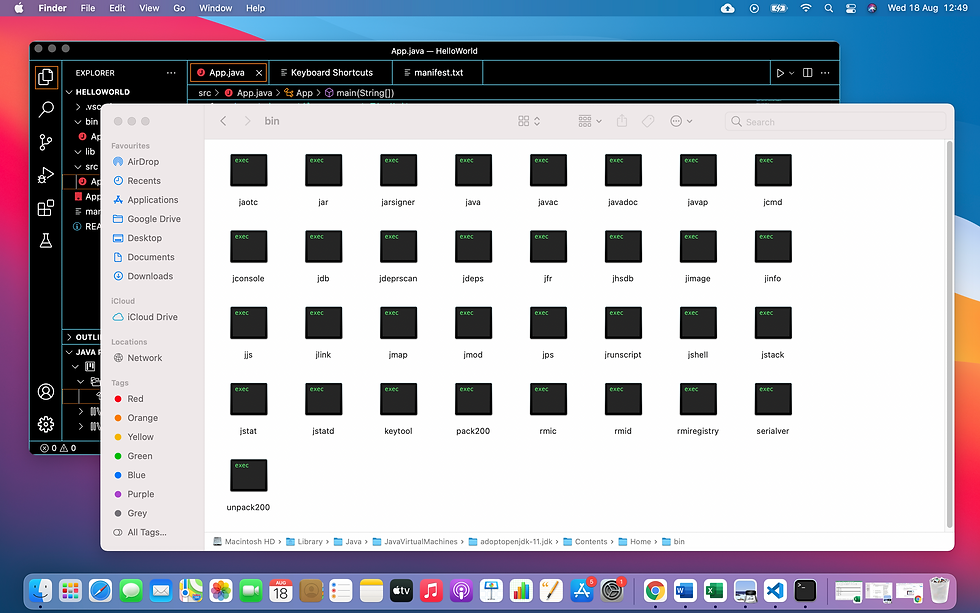The image size is (980, 613).
Task: Filter by the Purple tag in Finder sidebar
Action: pos(141,494)
